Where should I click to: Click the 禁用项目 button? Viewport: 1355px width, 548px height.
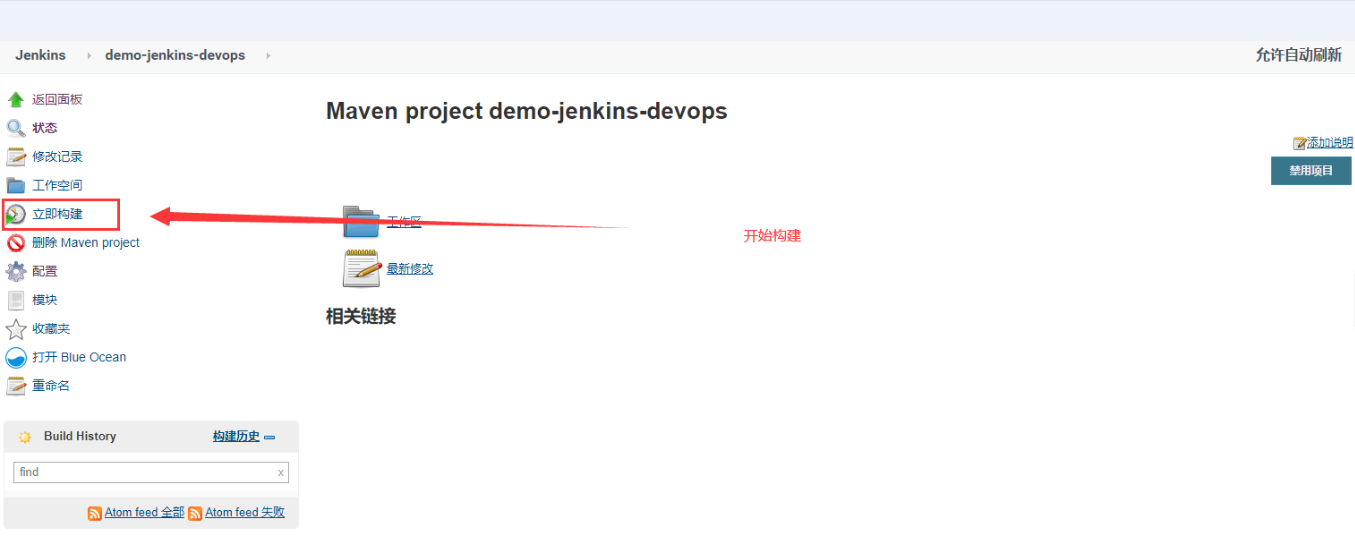[x=1311, y=171]
